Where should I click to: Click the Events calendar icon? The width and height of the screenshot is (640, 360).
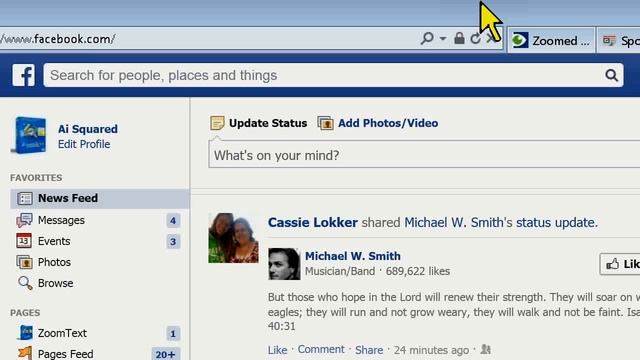(24, 241)
